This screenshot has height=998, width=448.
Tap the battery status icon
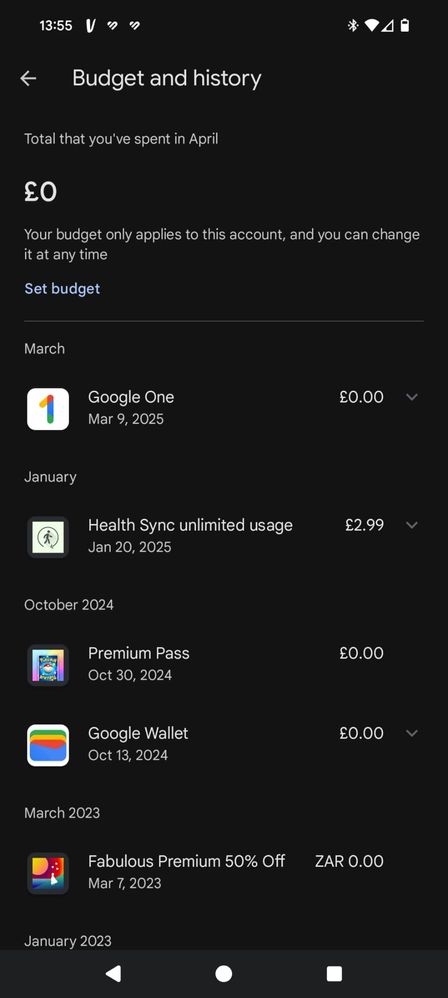coord(405,25)
